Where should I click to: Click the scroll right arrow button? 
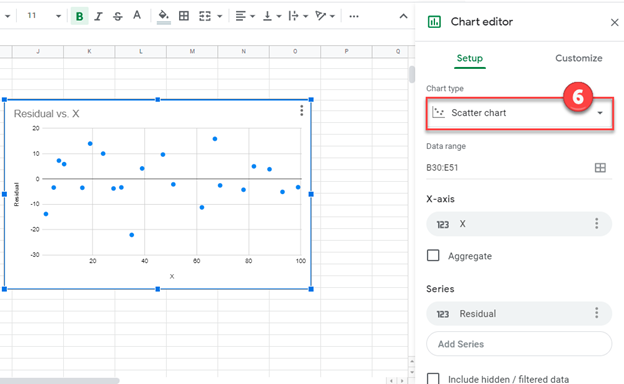point(402,381)
